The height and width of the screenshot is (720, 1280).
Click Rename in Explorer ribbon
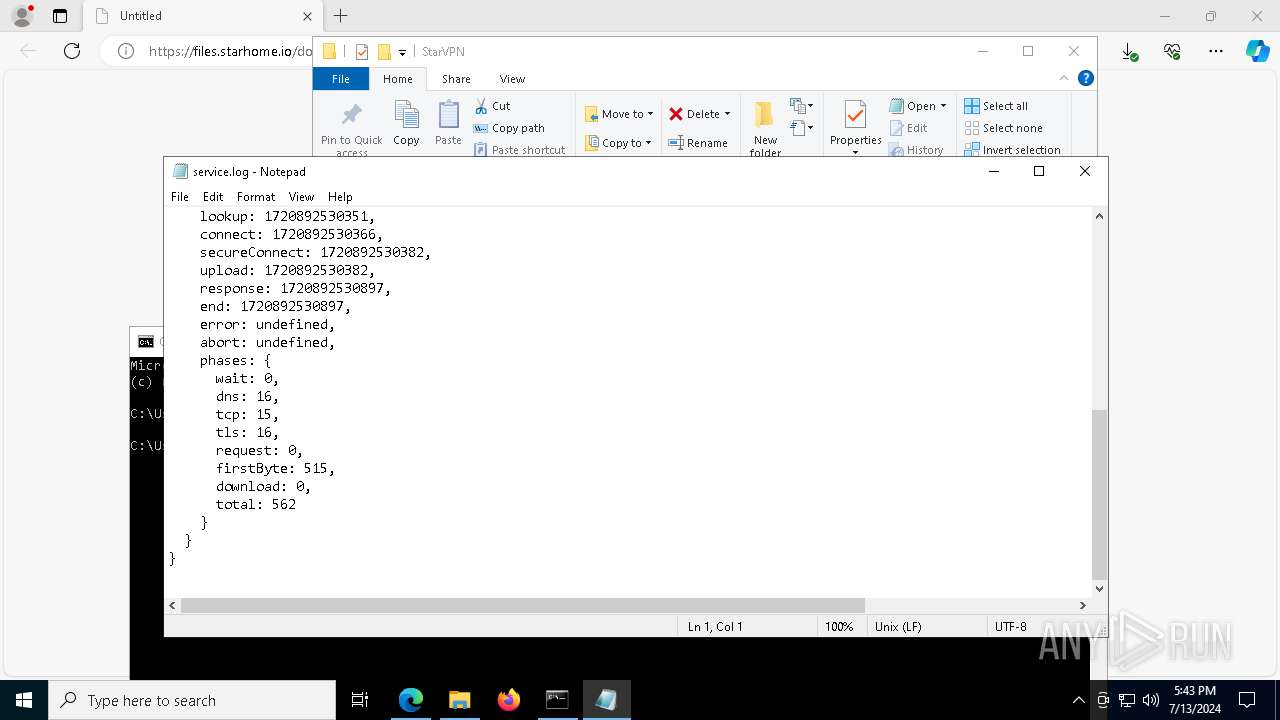[698, 143]
